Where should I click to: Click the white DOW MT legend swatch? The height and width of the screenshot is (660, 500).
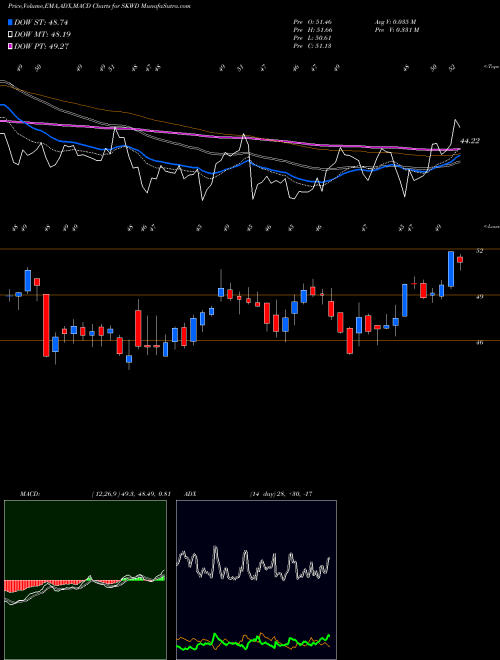tap(10, 34)
